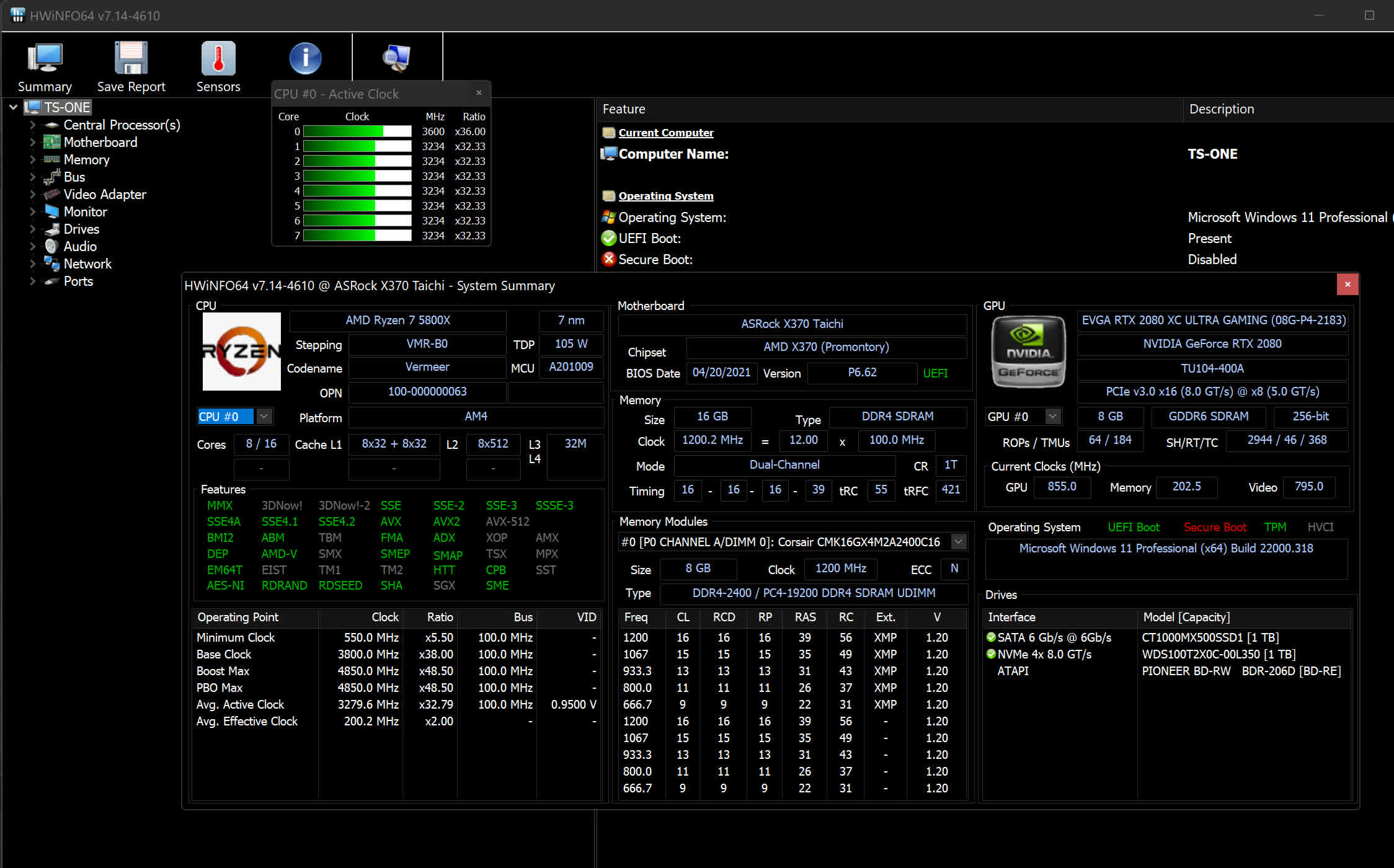Click the DDR4-2400 module type field

[814, 593]
